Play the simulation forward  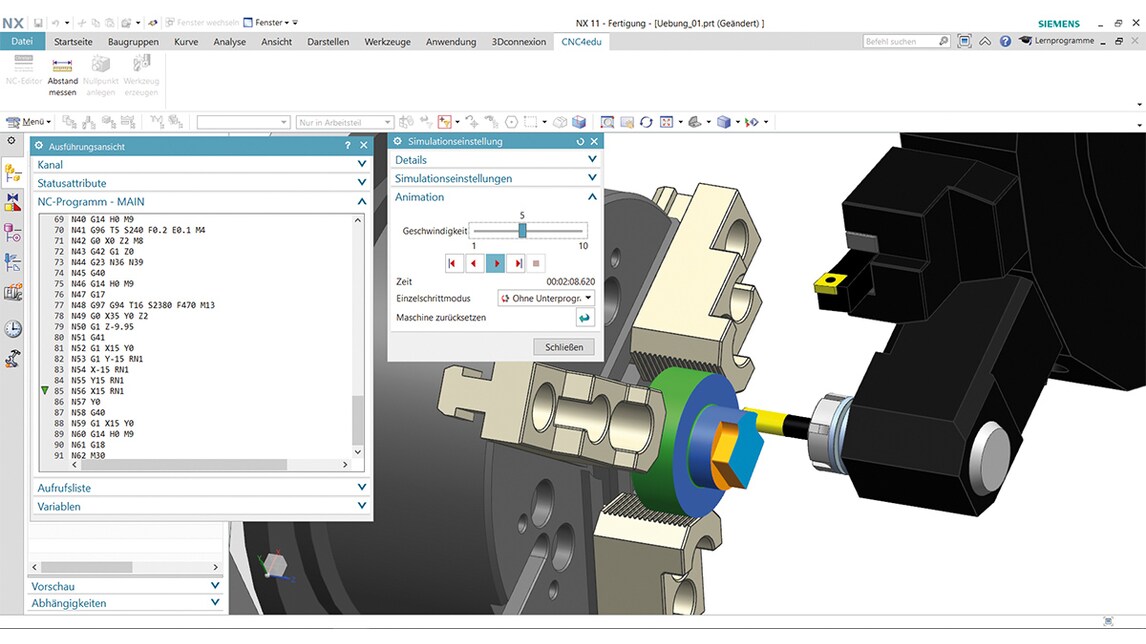[x=496, y=263]
